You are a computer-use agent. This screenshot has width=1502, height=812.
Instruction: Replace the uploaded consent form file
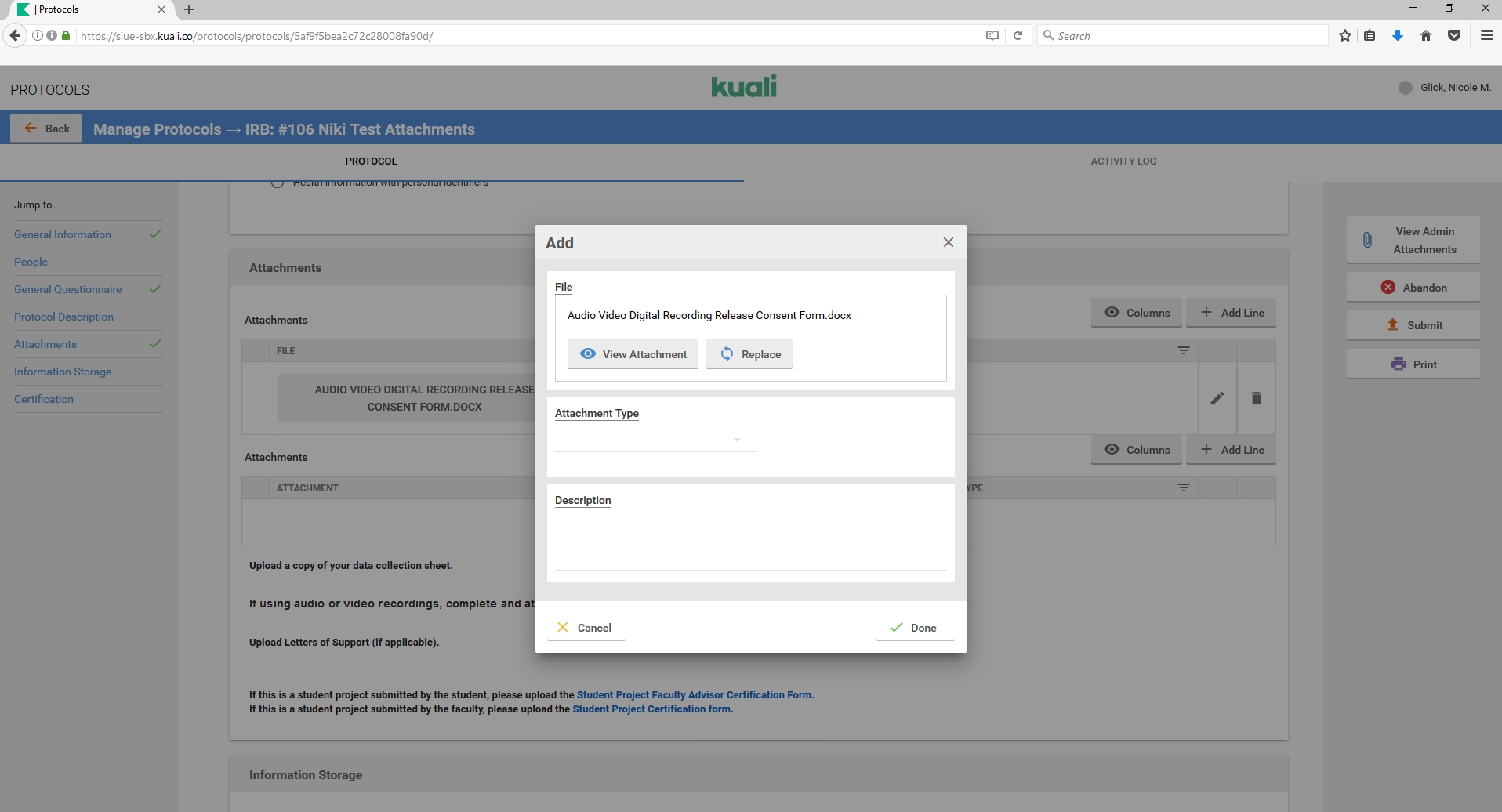click(749, 354)
